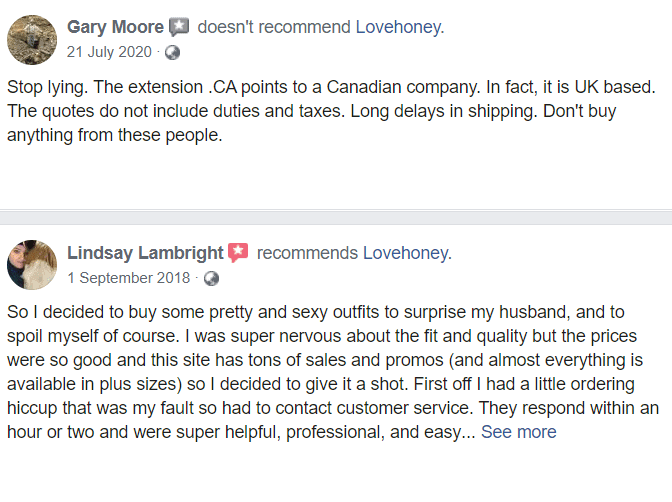Open the 1 September 2018 timestamp
The width and height of the screenshot is (672, 502).
click(129, 278)
